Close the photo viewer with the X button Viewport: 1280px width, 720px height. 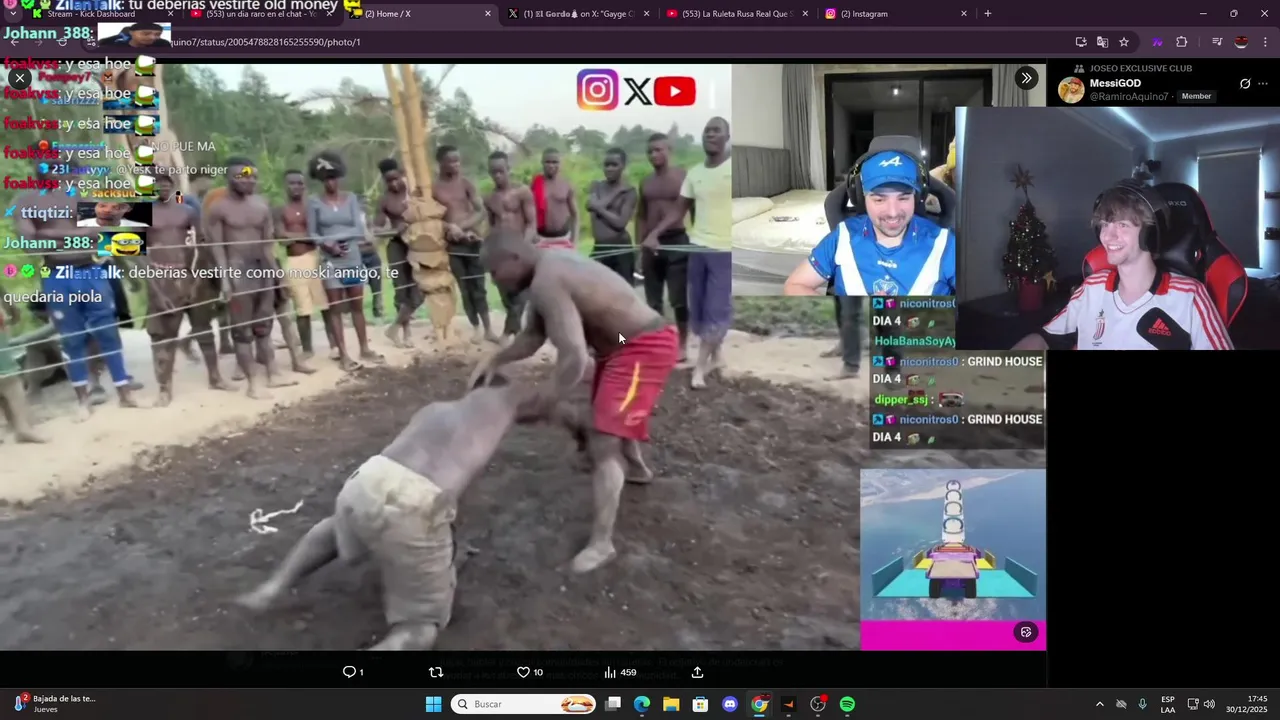coord(19,78)
